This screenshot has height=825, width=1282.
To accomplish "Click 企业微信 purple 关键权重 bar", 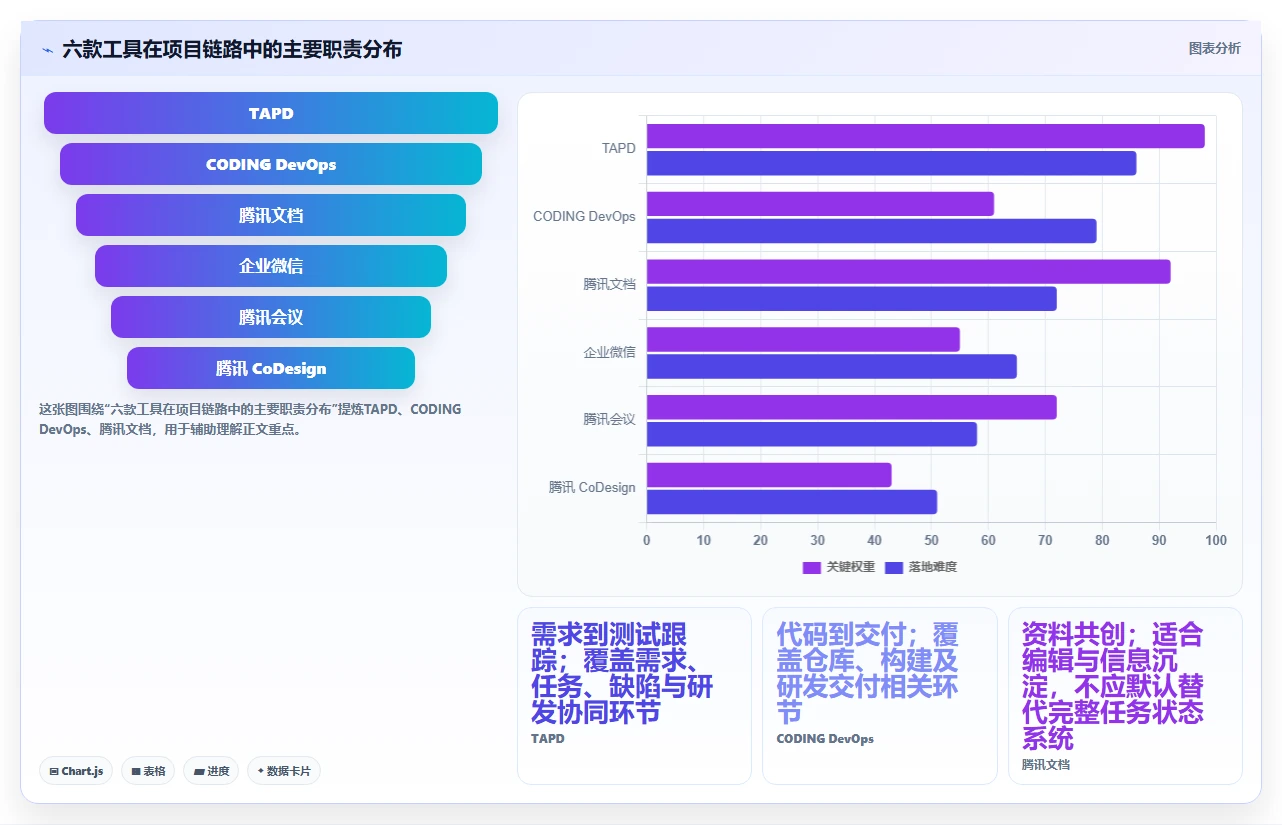I will (803, 340).
